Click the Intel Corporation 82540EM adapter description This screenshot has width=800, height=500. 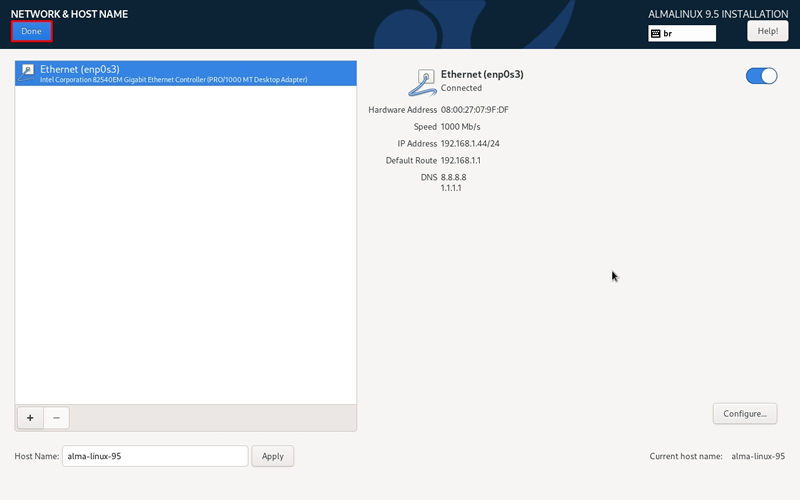[173, 80]
